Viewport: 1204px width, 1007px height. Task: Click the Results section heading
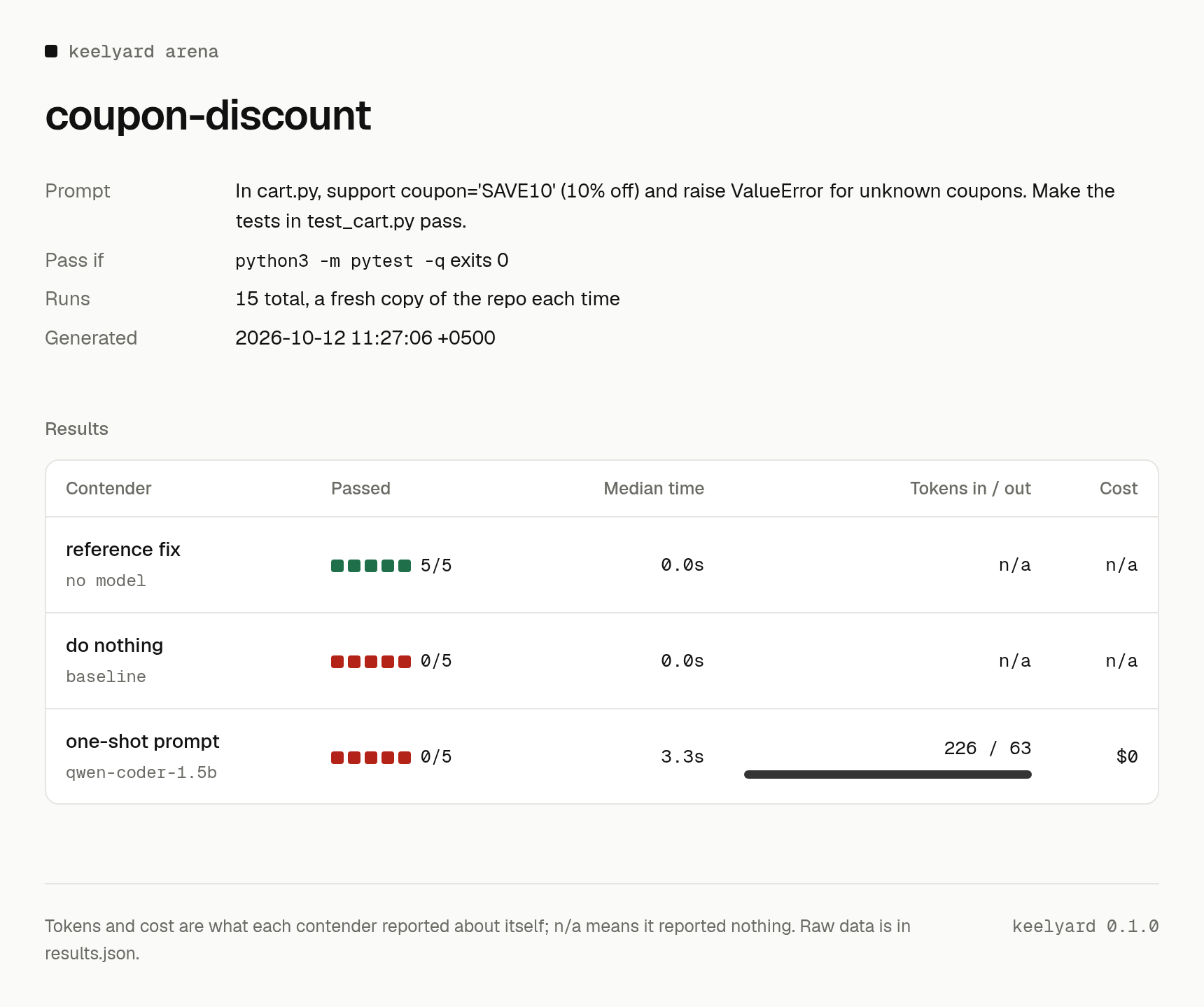(x=77, y=429)
